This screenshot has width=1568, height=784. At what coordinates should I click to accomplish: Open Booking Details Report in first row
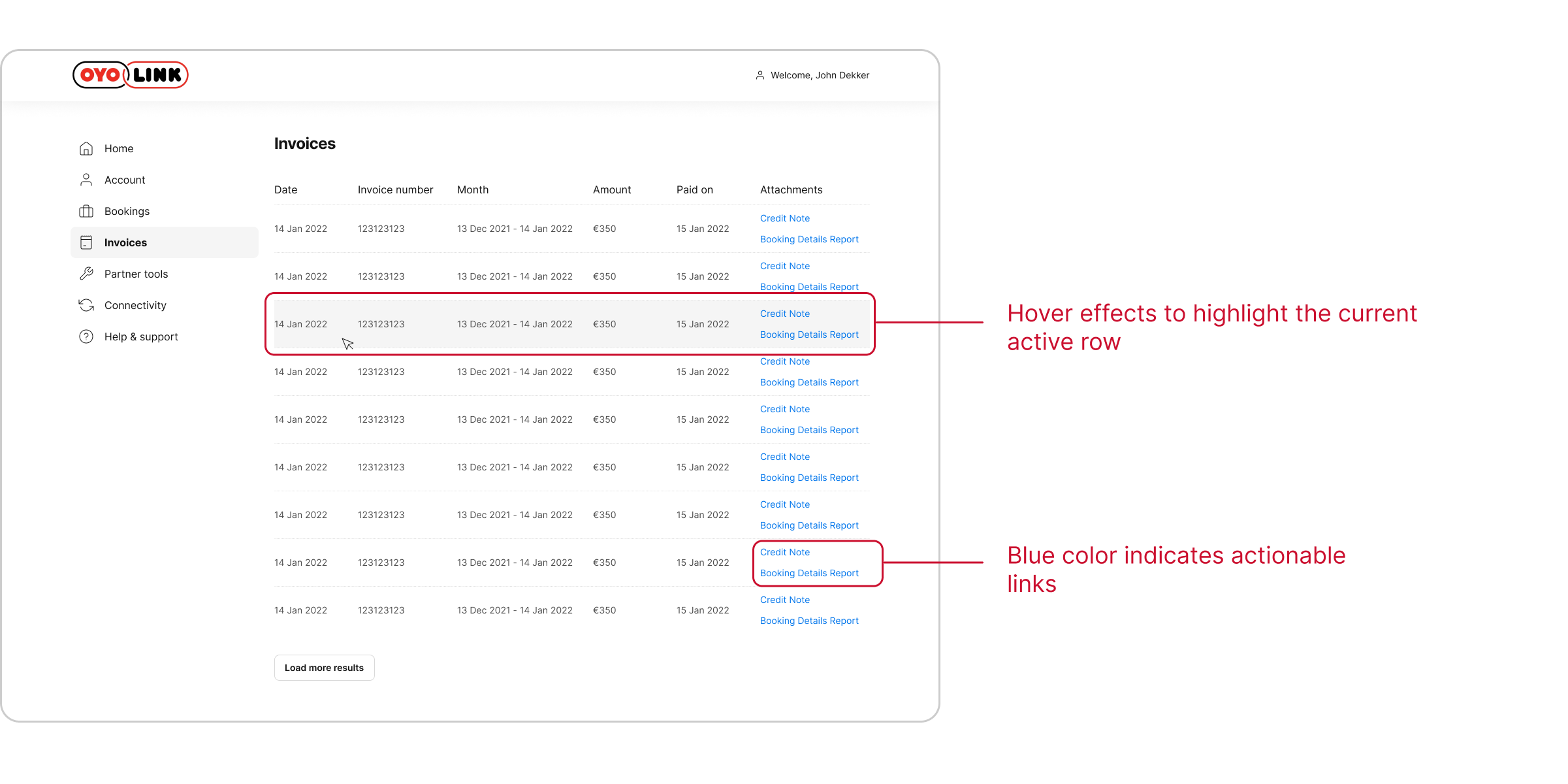click(x=808, y=239)
